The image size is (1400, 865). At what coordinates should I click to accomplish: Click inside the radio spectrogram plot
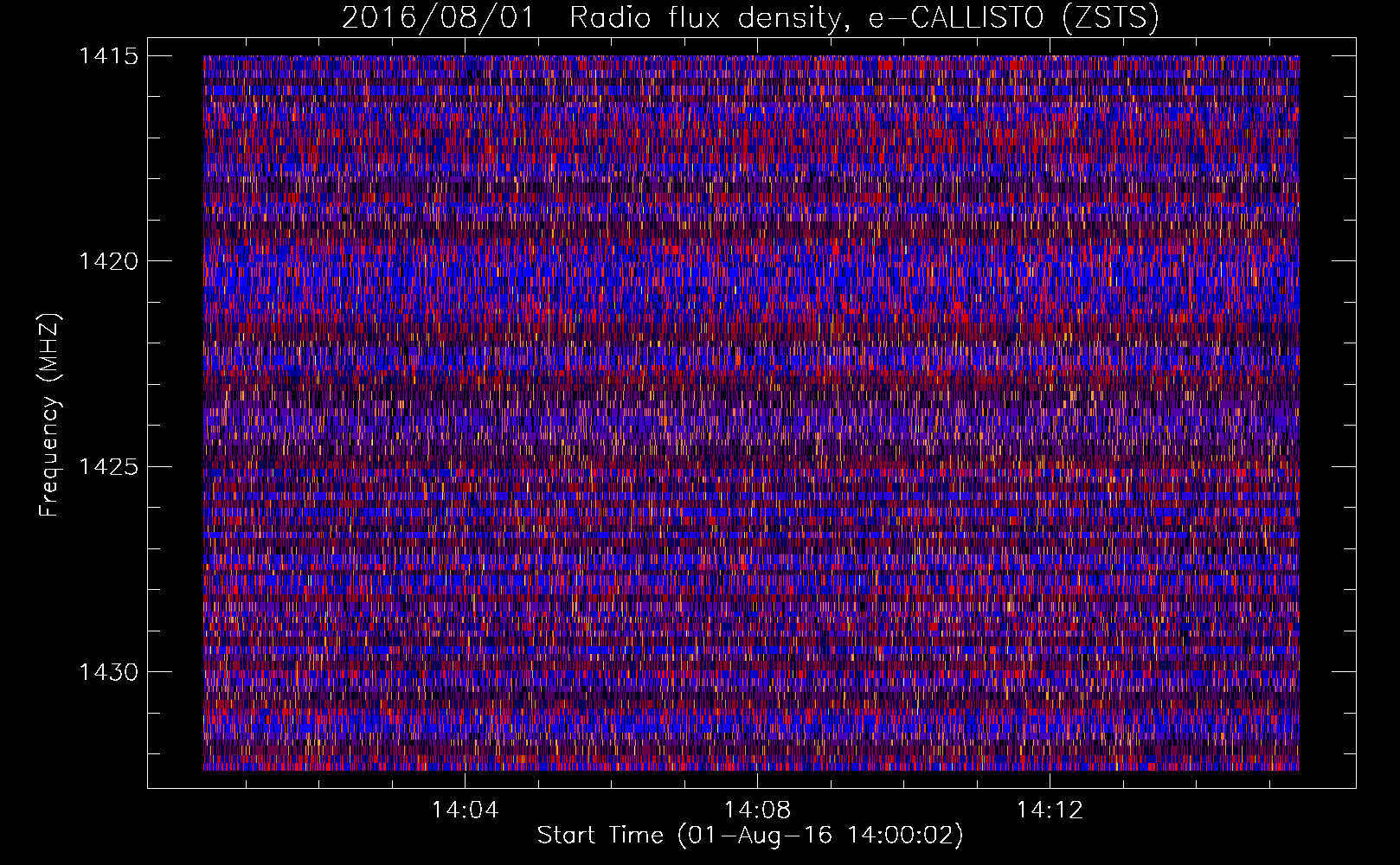(x=751, y=413)
